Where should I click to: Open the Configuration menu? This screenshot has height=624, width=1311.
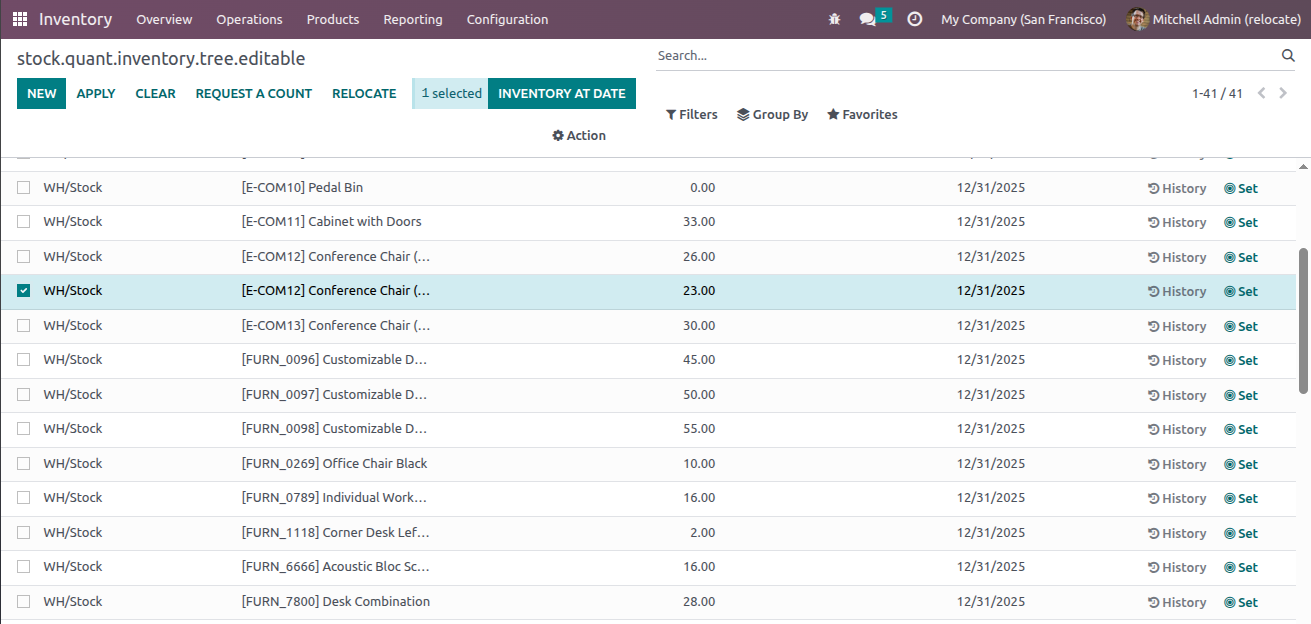coord(507,19)
